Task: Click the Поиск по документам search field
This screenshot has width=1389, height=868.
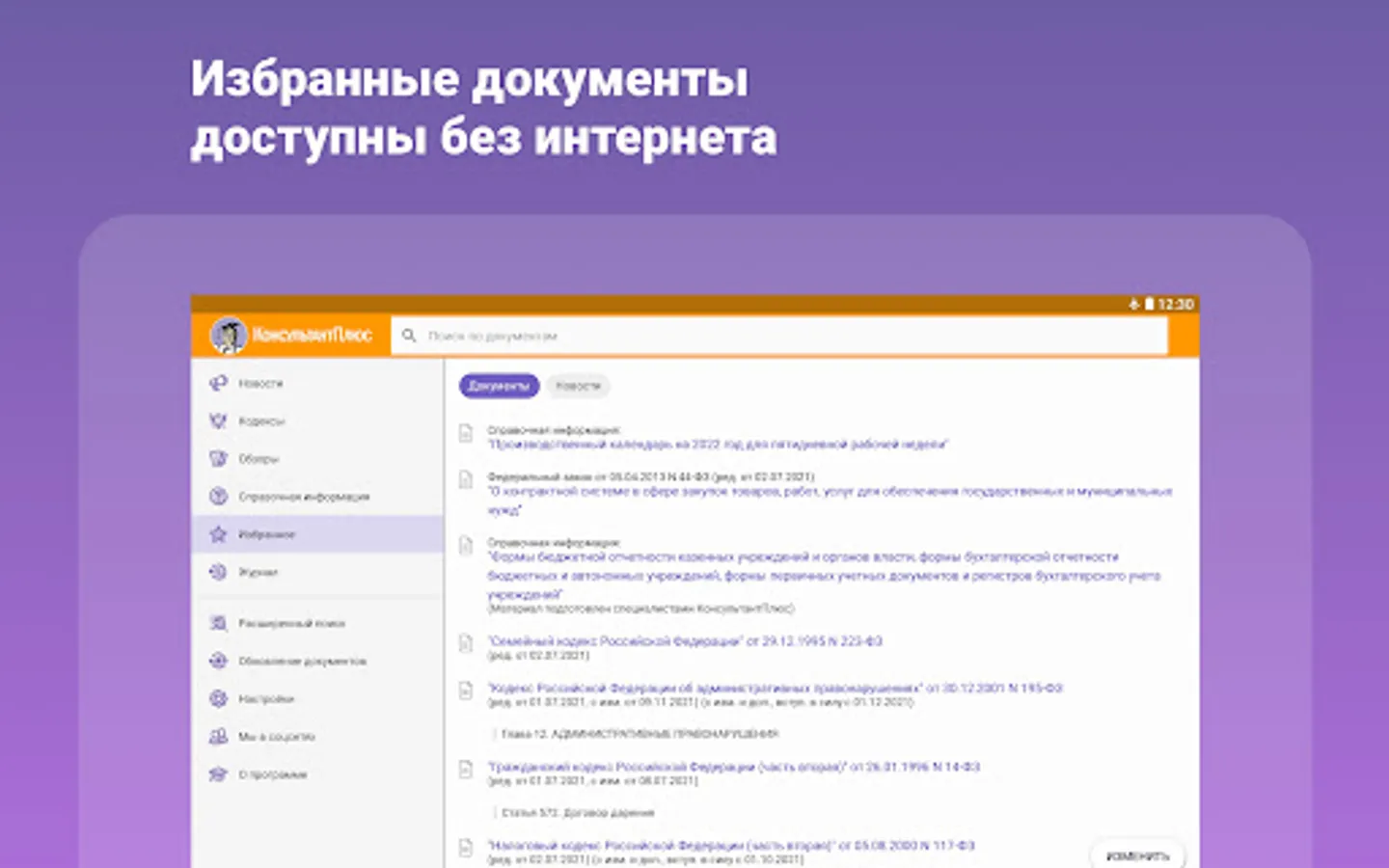Action: (x=779, y=336)
